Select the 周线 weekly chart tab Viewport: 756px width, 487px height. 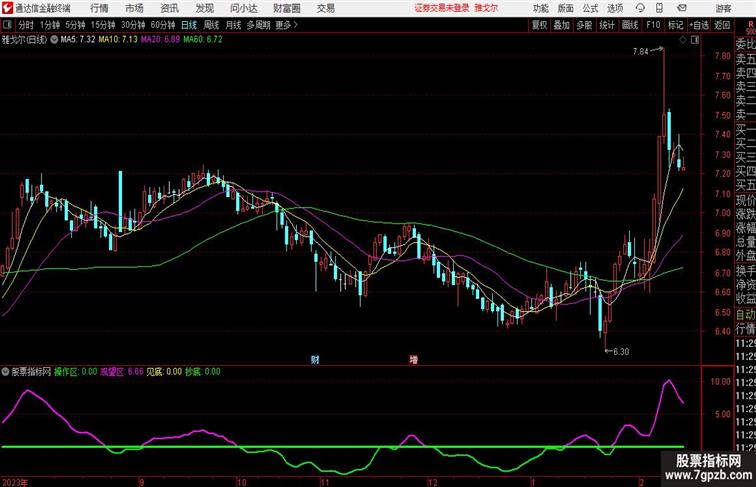[x=211, y=25]
